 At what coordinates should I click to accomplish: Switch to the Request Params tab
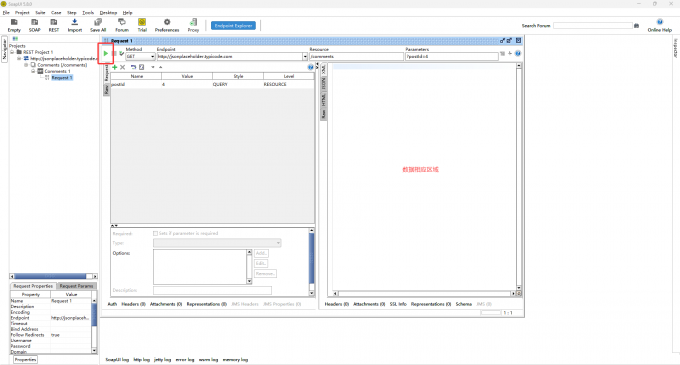click(76, 286)
